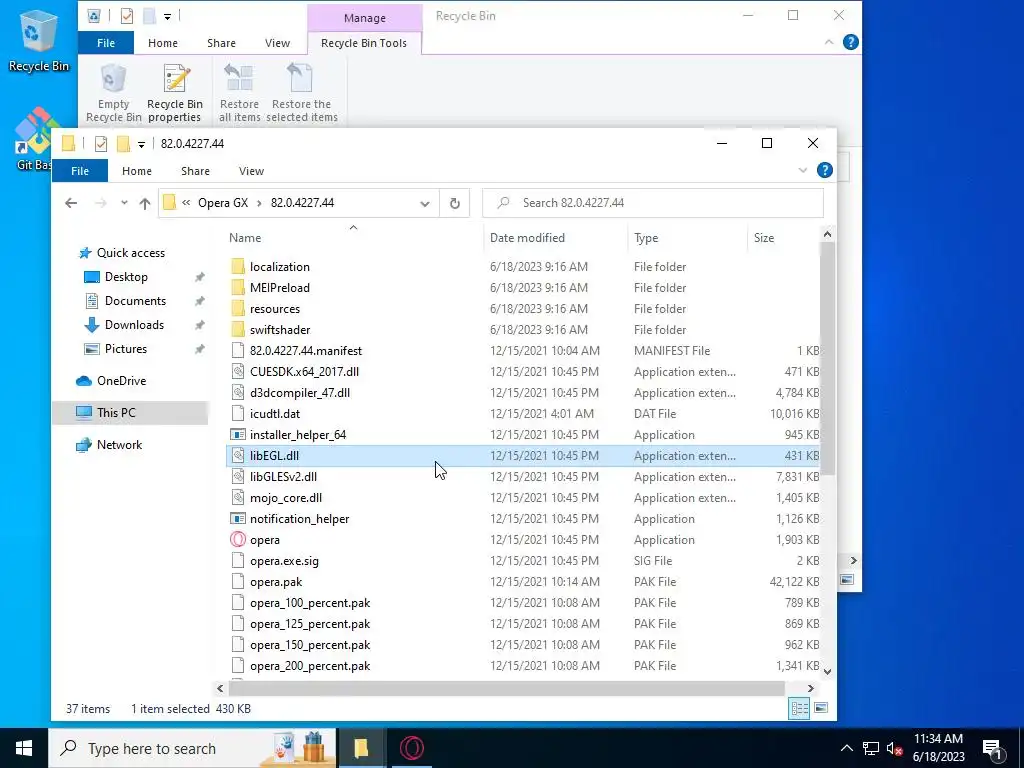This screenshot has width=1024, height=768.
Task: Open help in the Recycle Bin window
Action: 850,42
